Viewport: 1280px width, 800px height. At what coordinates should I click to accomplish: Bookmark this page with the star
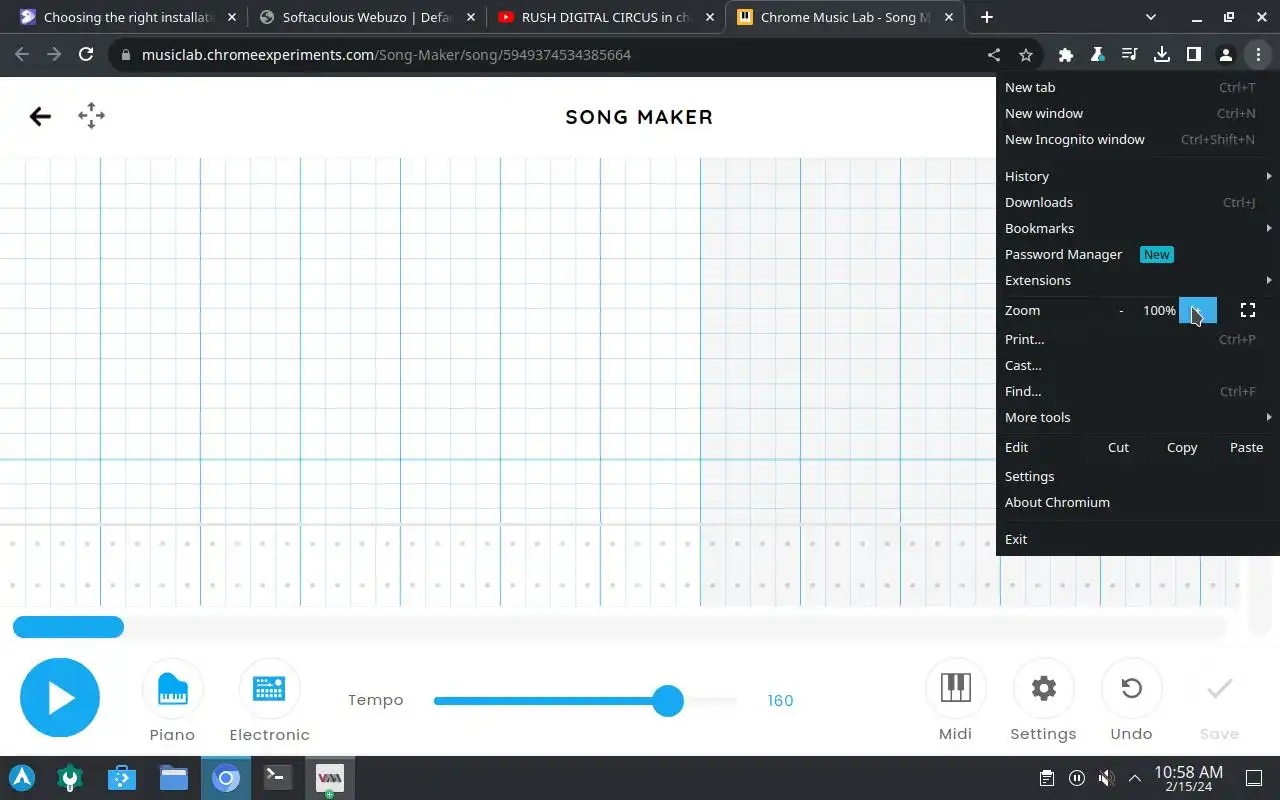1025,55
